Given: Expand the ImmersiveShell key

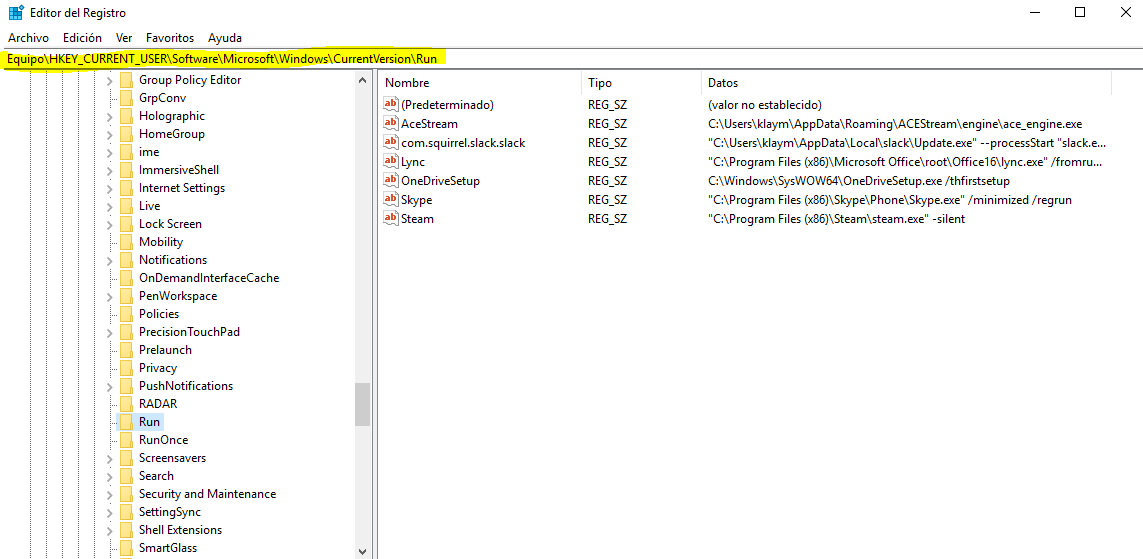Looking at the screenshot, I should (109, 170).
